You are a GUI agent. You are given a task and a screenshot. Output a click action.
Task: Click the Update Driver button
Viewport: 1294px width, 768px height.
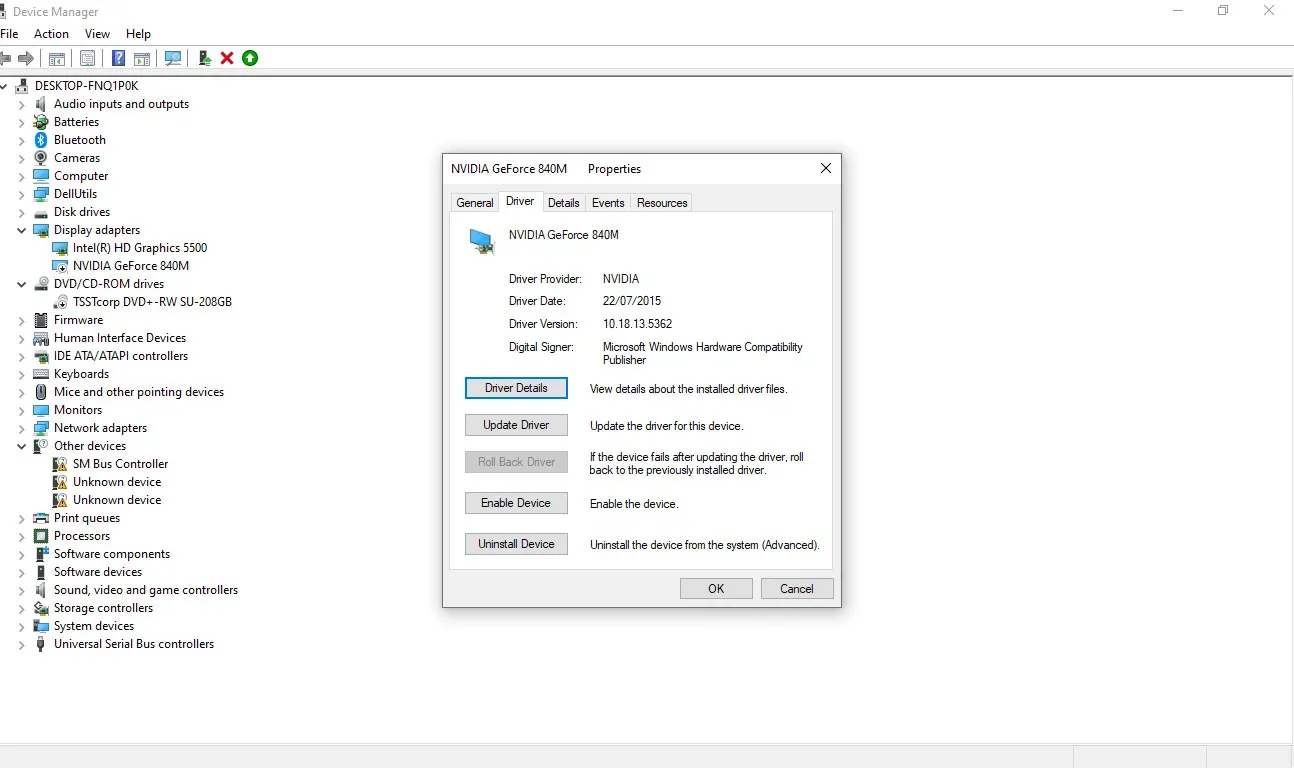click(x=516, y=425)
